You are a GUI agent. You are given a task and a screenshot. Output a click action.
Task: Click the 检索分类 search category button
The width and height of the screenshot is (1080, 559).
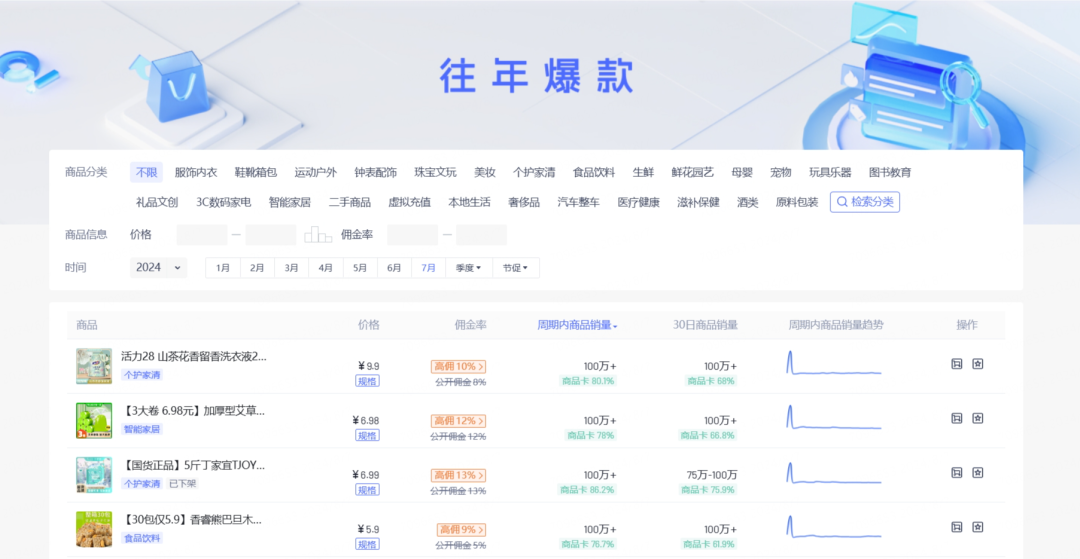click(865, 202)
